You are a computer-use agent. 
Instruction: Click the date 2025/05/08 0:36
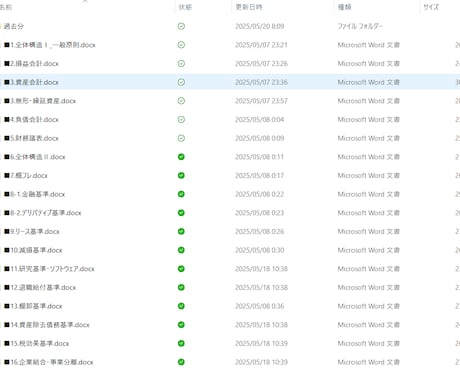click(x=260, y=306)
